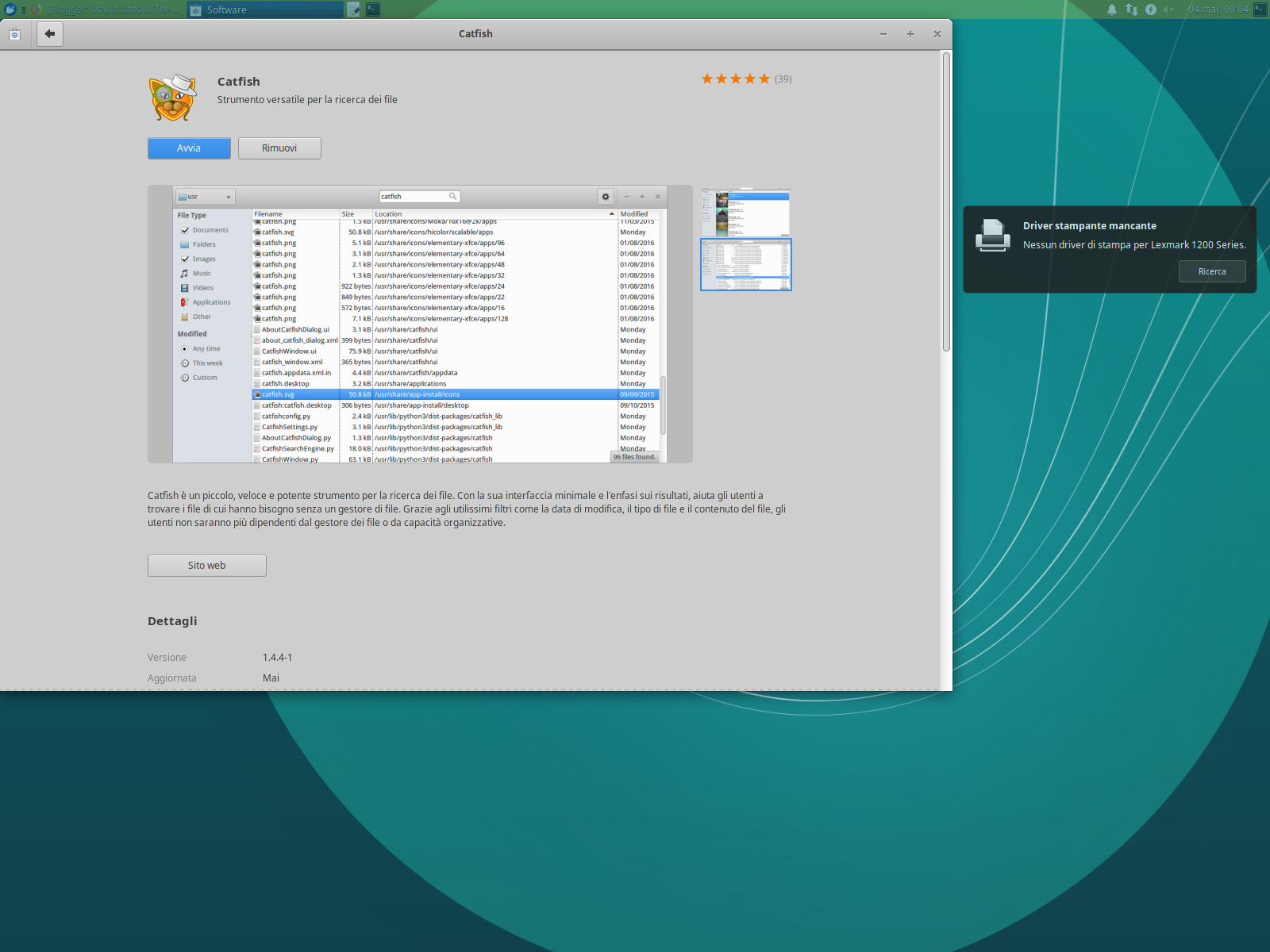Click the 'Driver stampante mancante' notification title
Image resolution: width=1270 pixels, height=952 pixels.
click(1090, 226)
